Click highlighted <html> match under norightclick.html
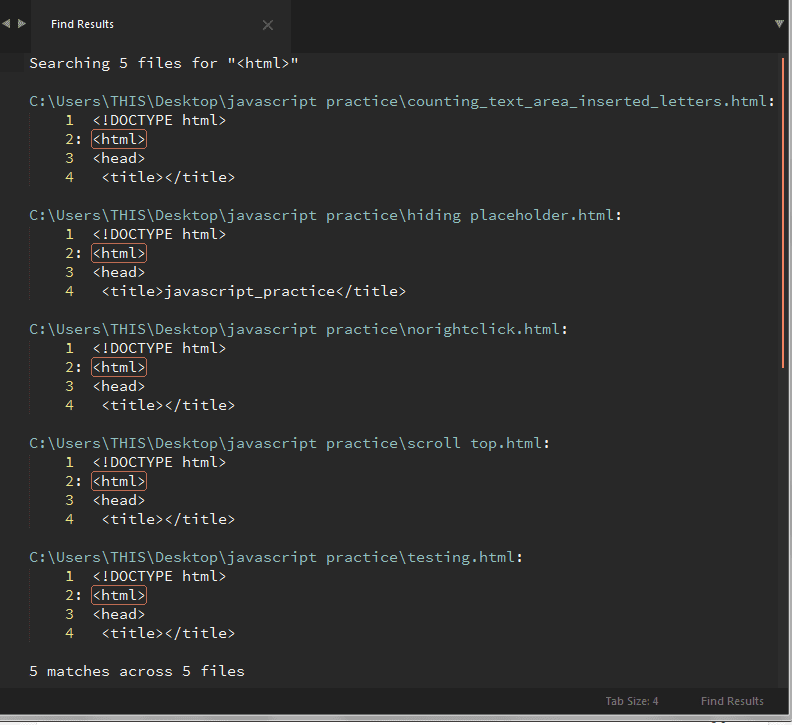Screen dimensions: 792x725 coord(119,367)
